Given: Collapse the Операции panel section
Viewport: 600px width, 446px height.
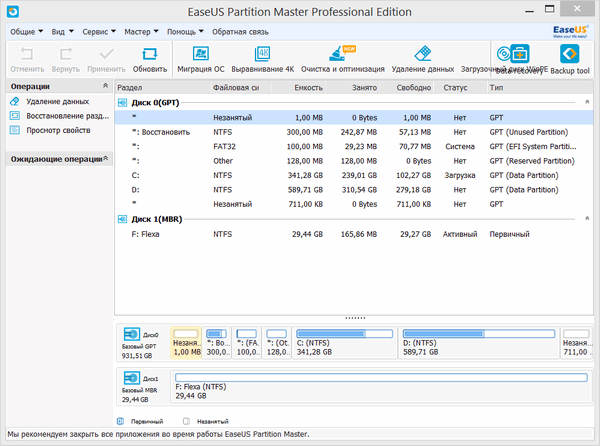Looking at the screenshot, I should tap(105, 86).
